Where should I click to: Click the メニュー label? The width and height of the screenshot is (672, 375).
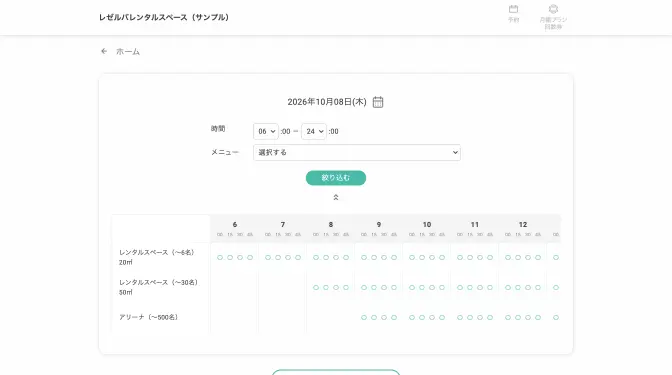[x=225, y=152]
